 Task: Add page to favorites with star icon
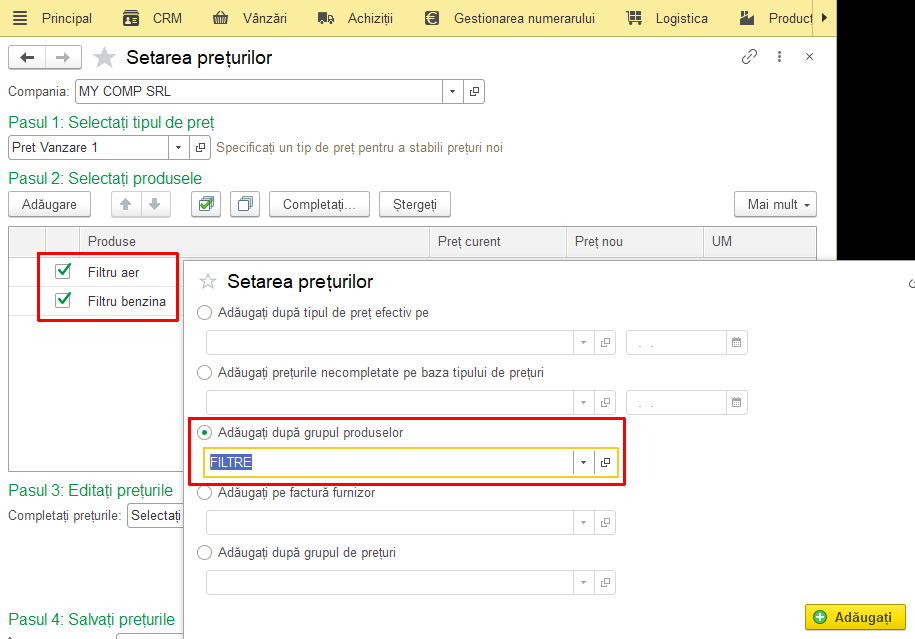click(x=104, y=57)
